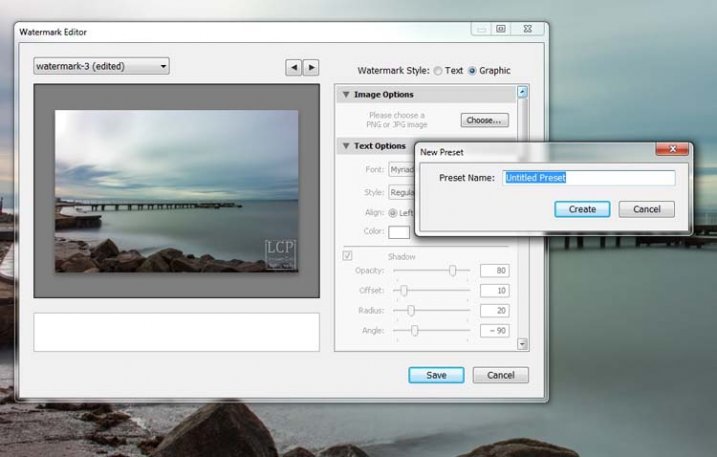Screen dimensions: 717x457
Task: Open the watermark-3 (edited) preset dropdown
Action: (101, 67)
